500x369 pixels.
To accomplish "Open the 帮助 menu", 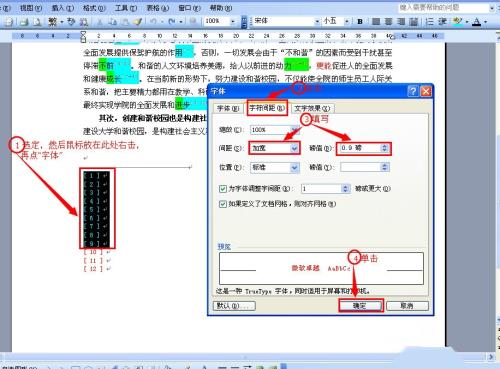I will pos(221,8).
